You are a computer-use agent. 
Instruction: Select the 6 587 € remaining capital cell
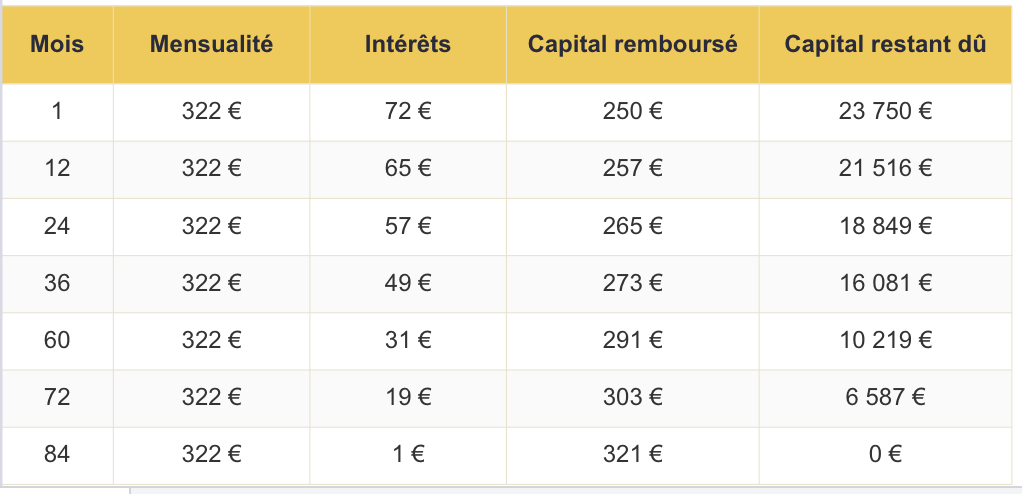tap(885, 398)
